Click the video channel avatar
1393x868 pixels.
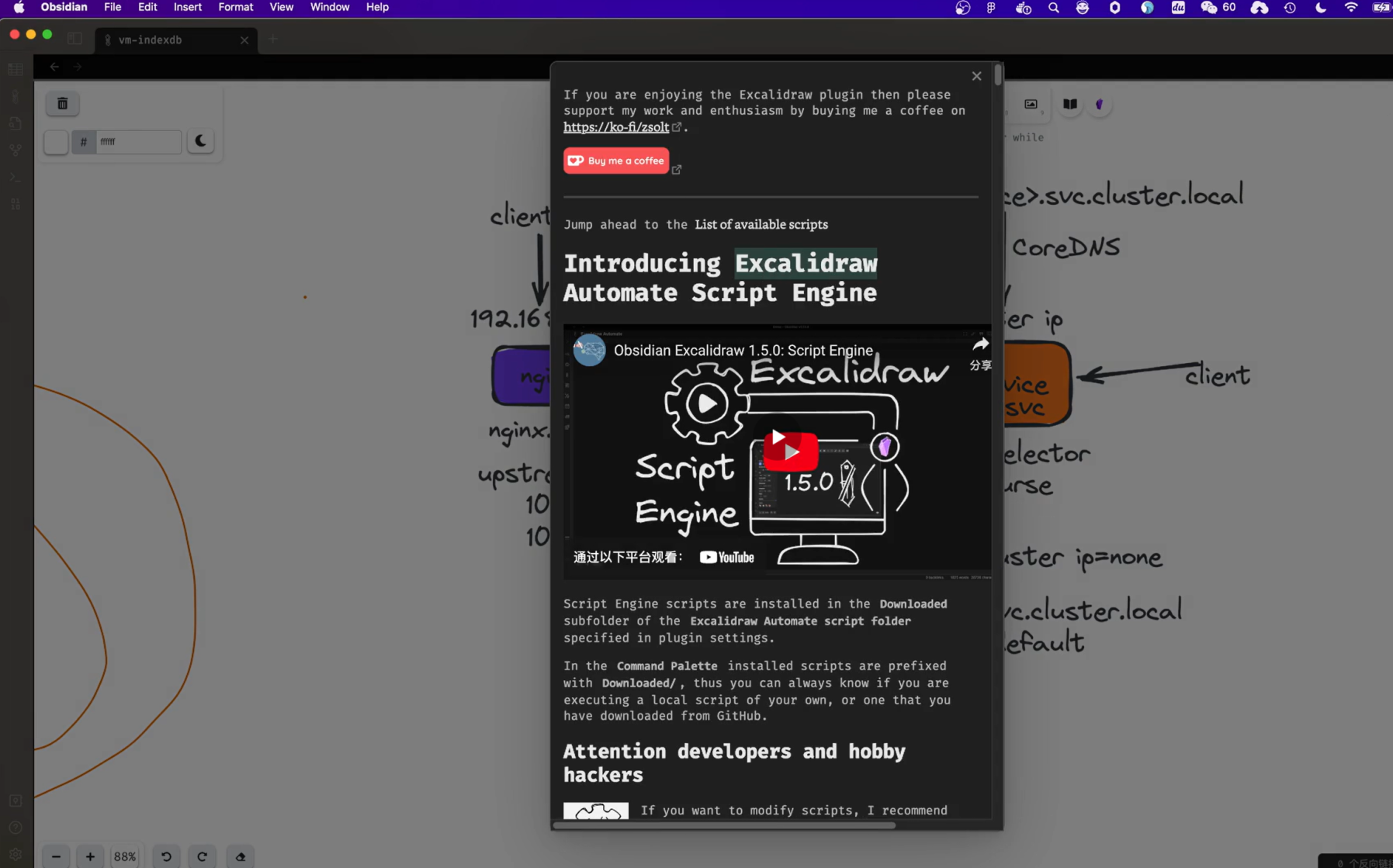[589, 350]
